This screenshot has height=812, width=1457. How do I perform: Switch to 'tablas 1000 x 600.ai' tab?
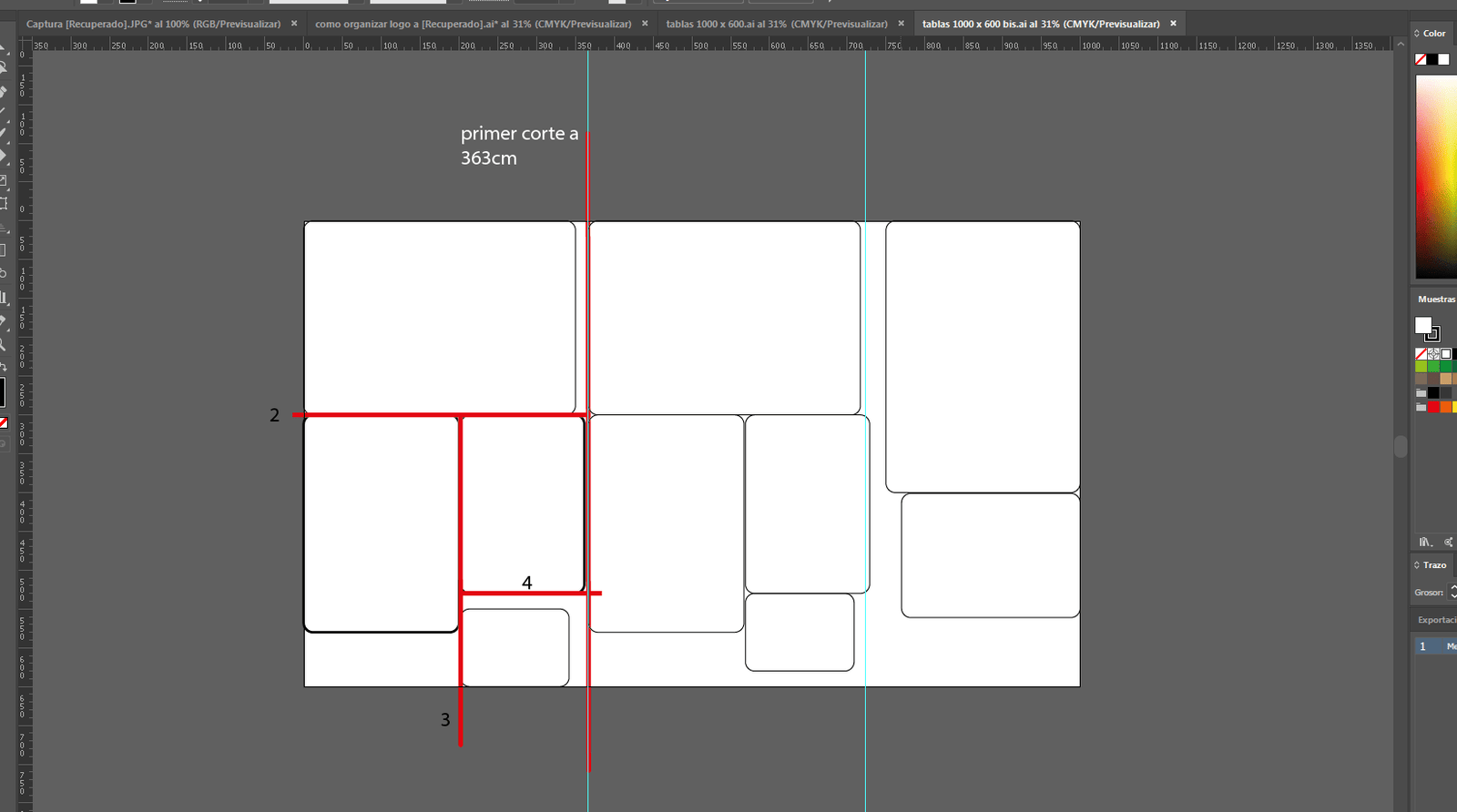(x=776, y=24)
